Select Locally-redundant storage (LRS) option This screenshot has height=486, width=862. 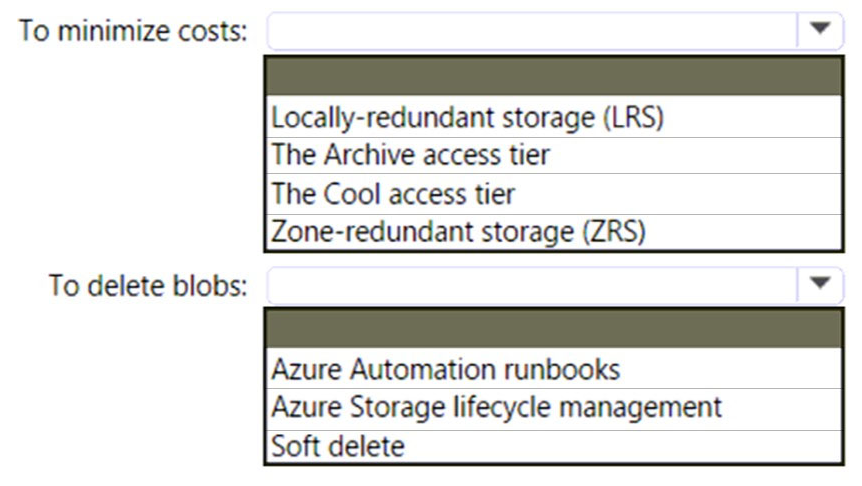[554, 117]
